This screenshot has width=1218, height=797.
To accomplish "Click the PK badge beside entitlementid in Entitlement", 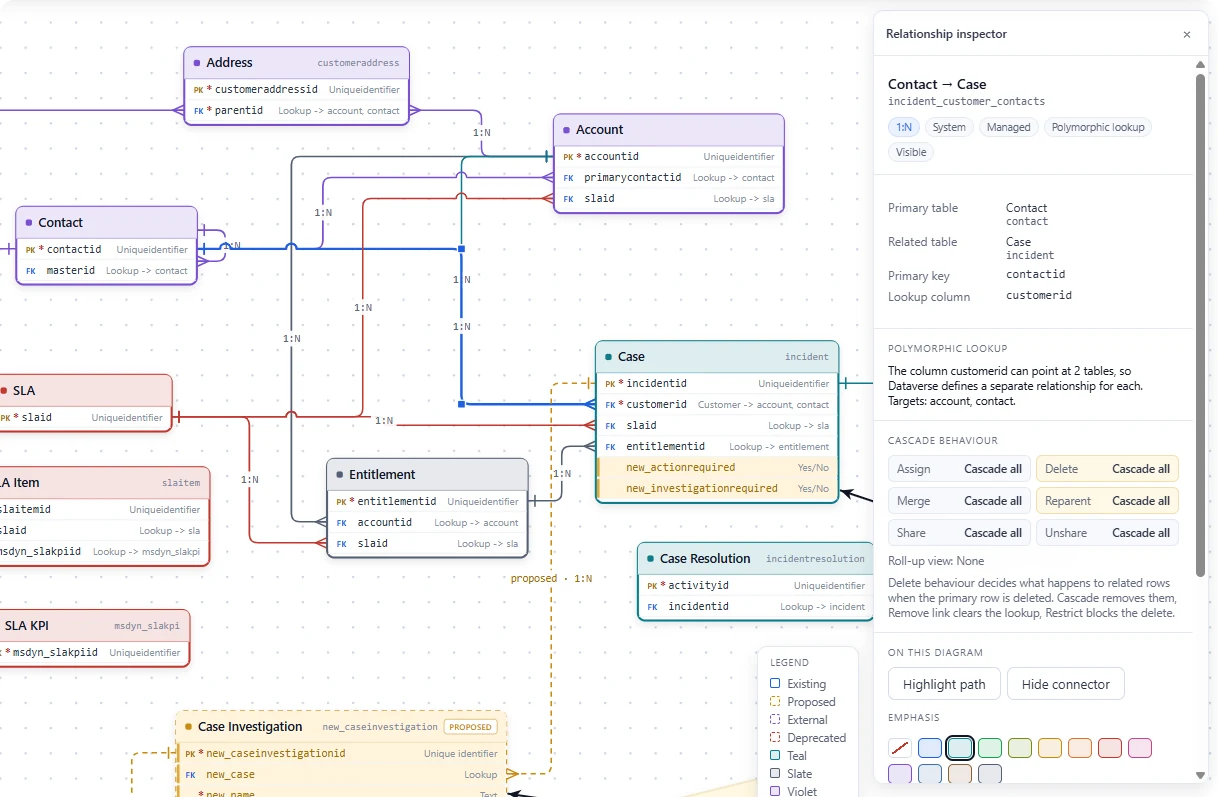I will pos(341,502).
